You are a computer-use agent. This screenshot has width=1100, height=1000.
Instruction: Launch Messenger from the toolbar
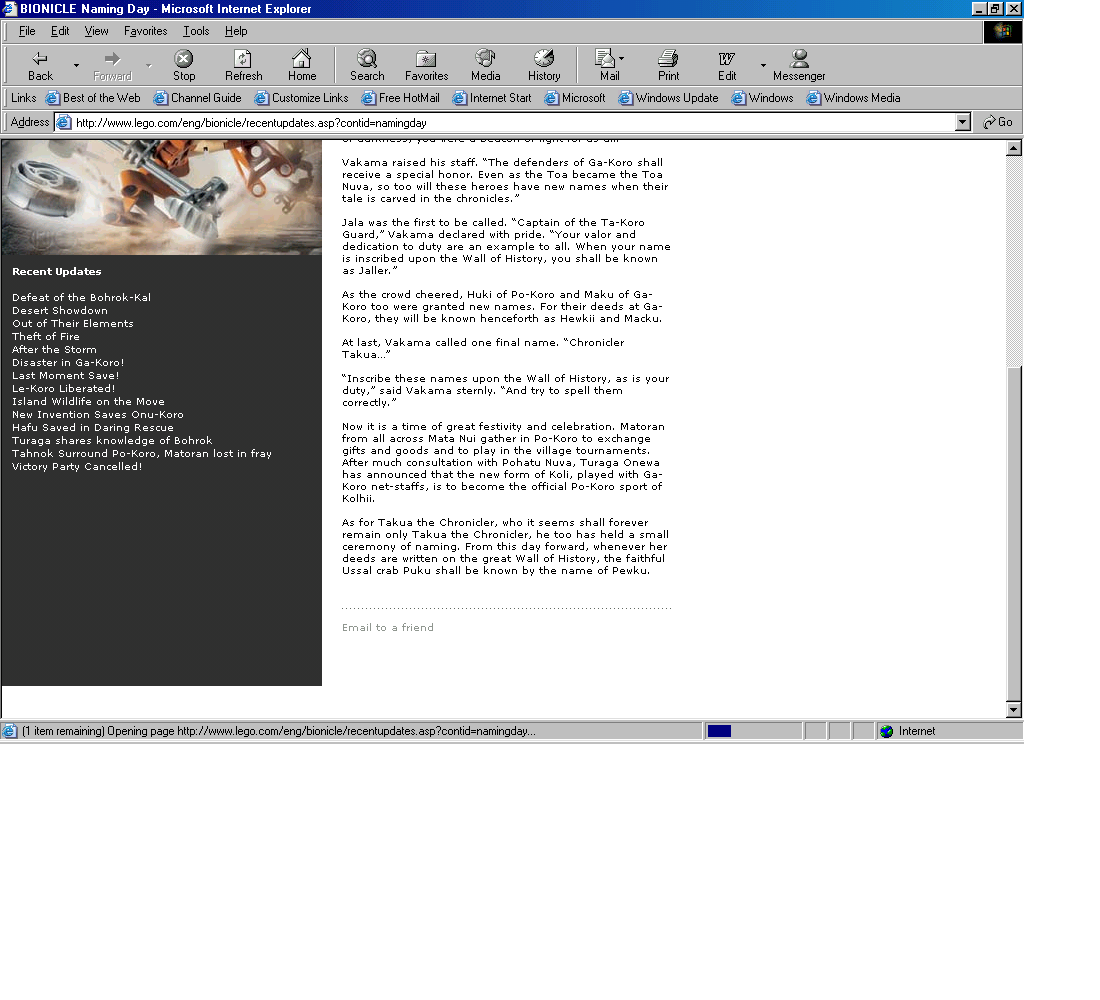click(x=799, y=65)
